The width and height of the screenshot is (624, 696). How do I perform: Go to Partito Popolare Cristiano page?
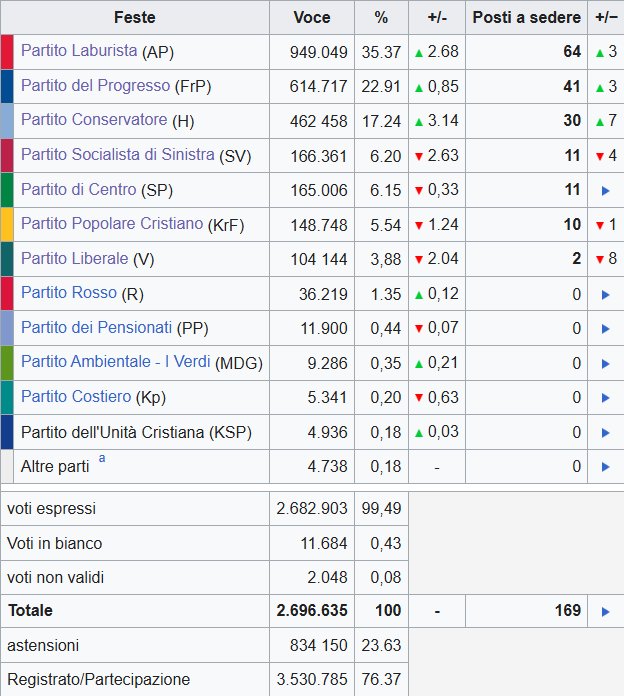click(x=111, y=224)
